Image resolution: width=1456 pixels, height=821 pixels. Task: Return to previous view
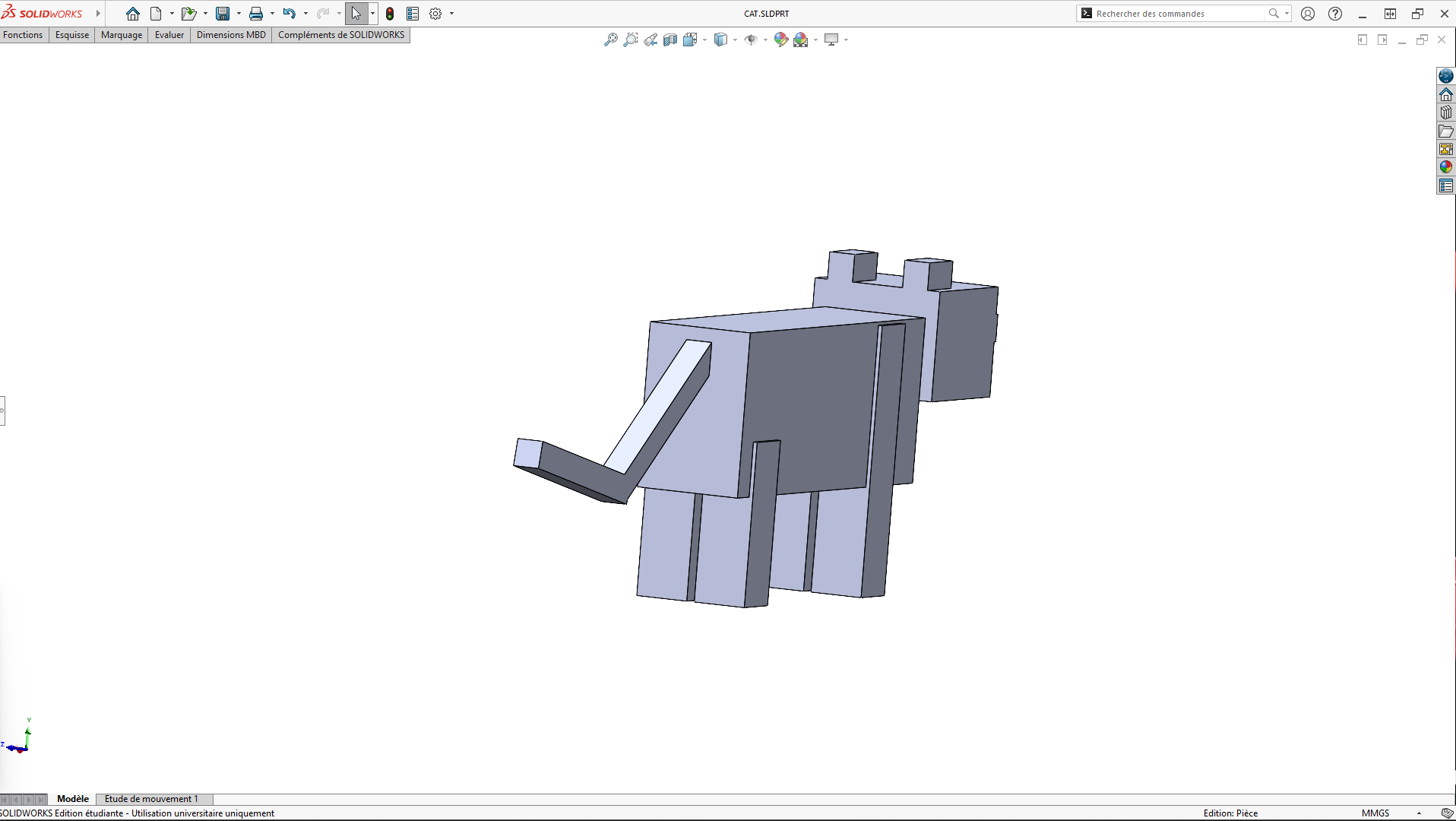tap(650, 40)
